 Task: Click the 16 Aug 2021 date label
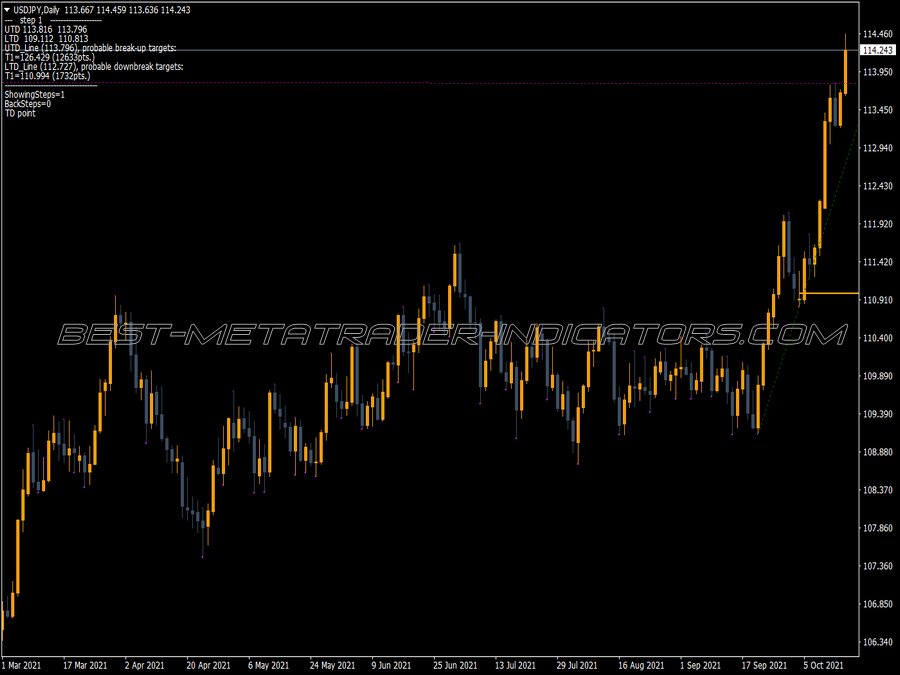641,665
